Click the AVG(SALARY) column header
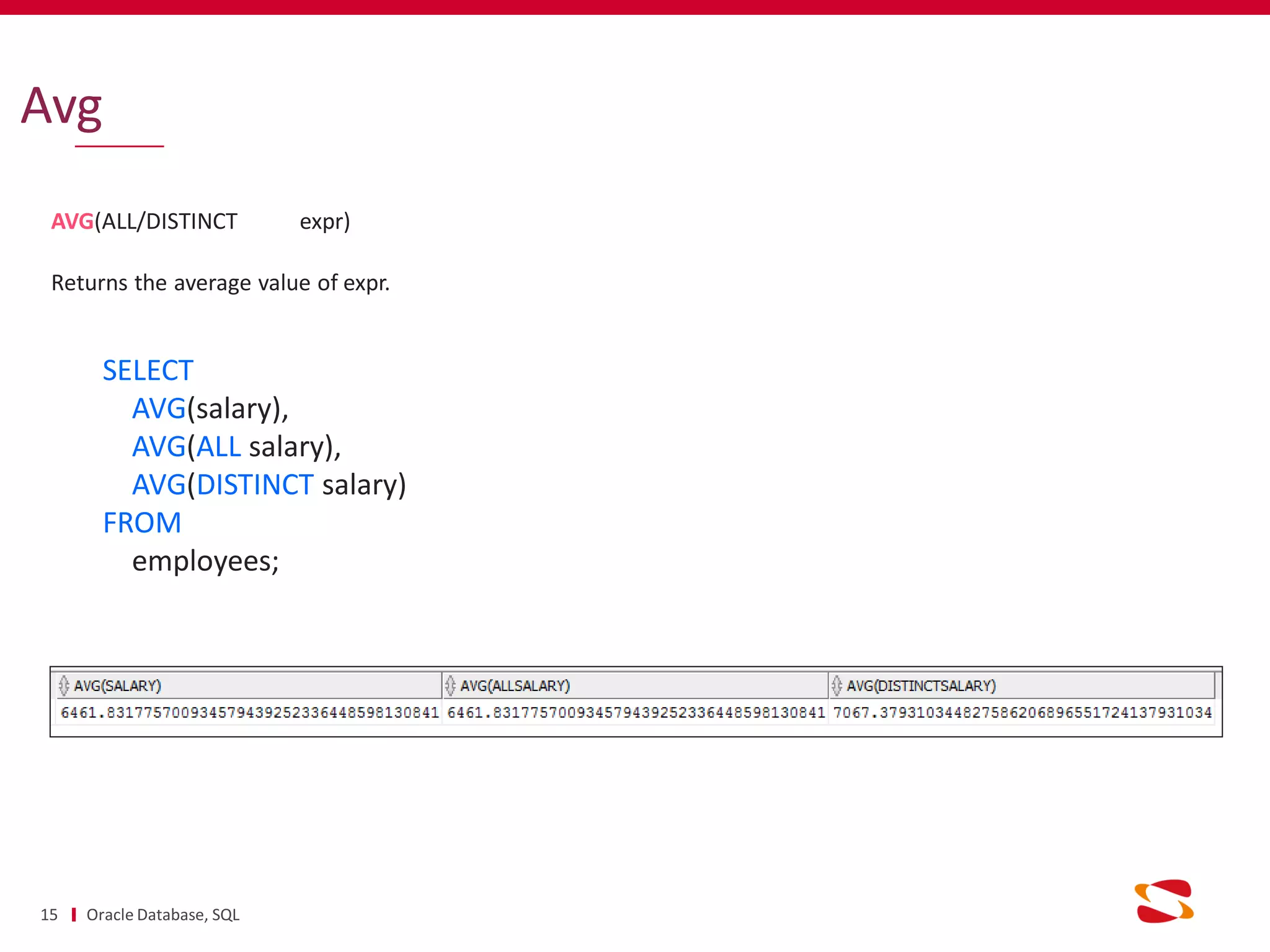Viewport: 1270px width, 952px height. tap(249, 685)
